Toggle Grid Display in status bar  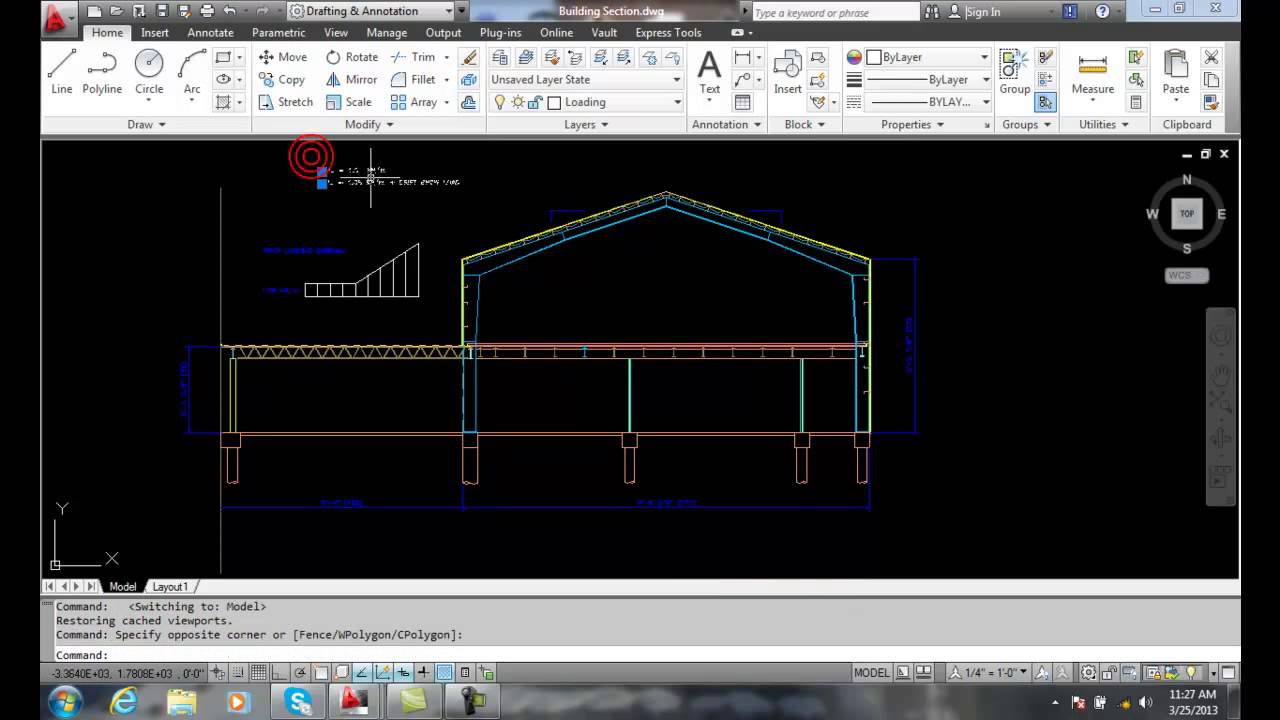coord(258,673)
